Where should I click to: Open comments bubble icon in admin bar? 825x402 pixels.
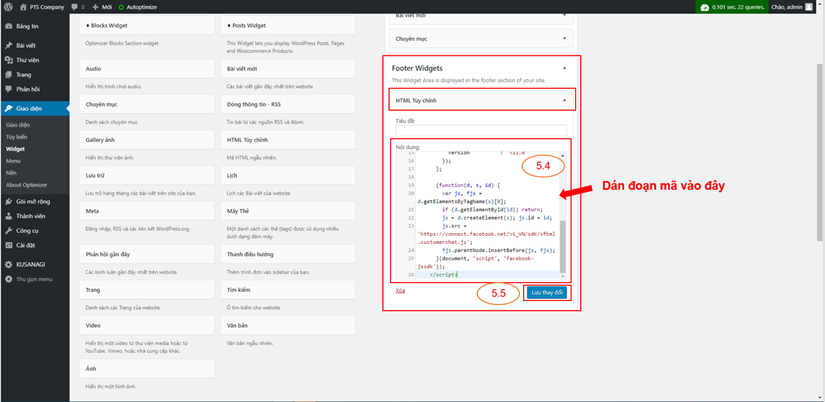tap(74, 7)
